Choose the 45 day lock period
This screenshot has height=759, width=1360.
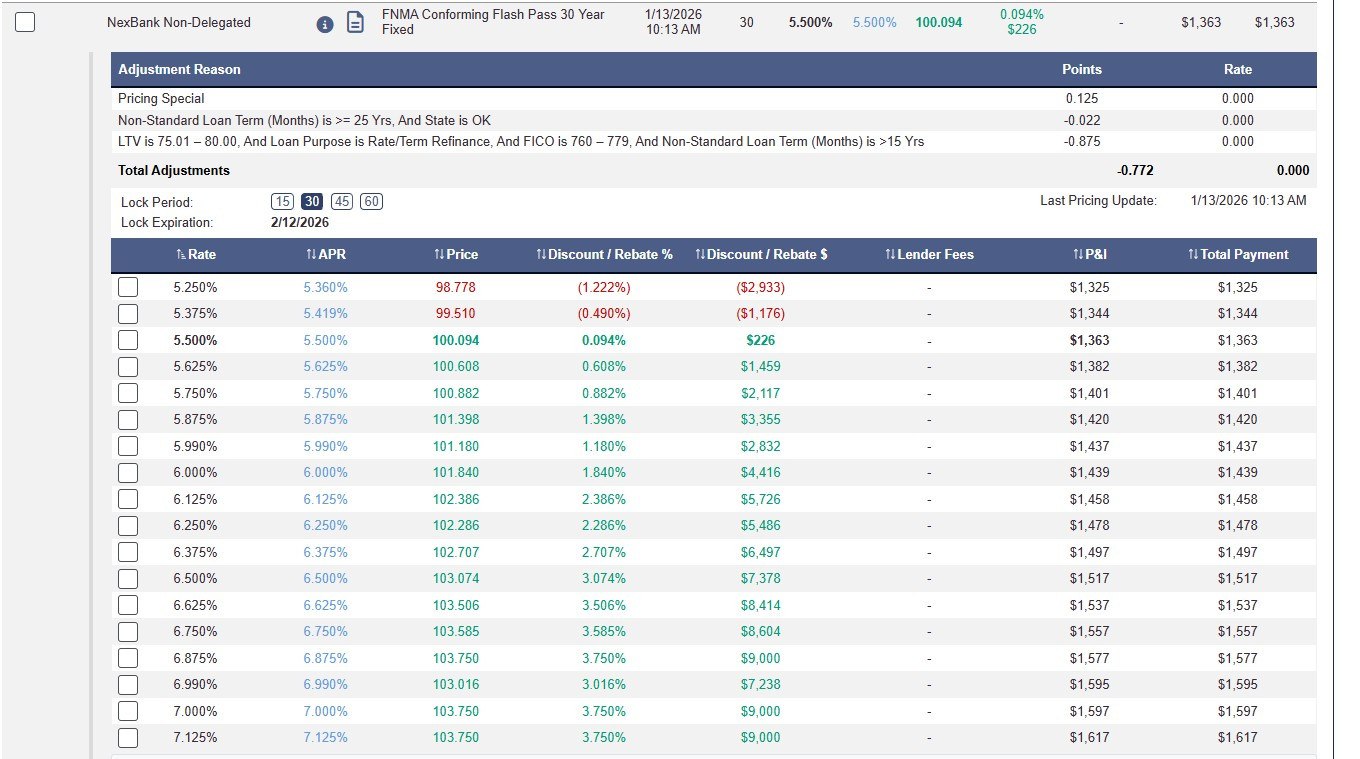click(x=342, y=201)
